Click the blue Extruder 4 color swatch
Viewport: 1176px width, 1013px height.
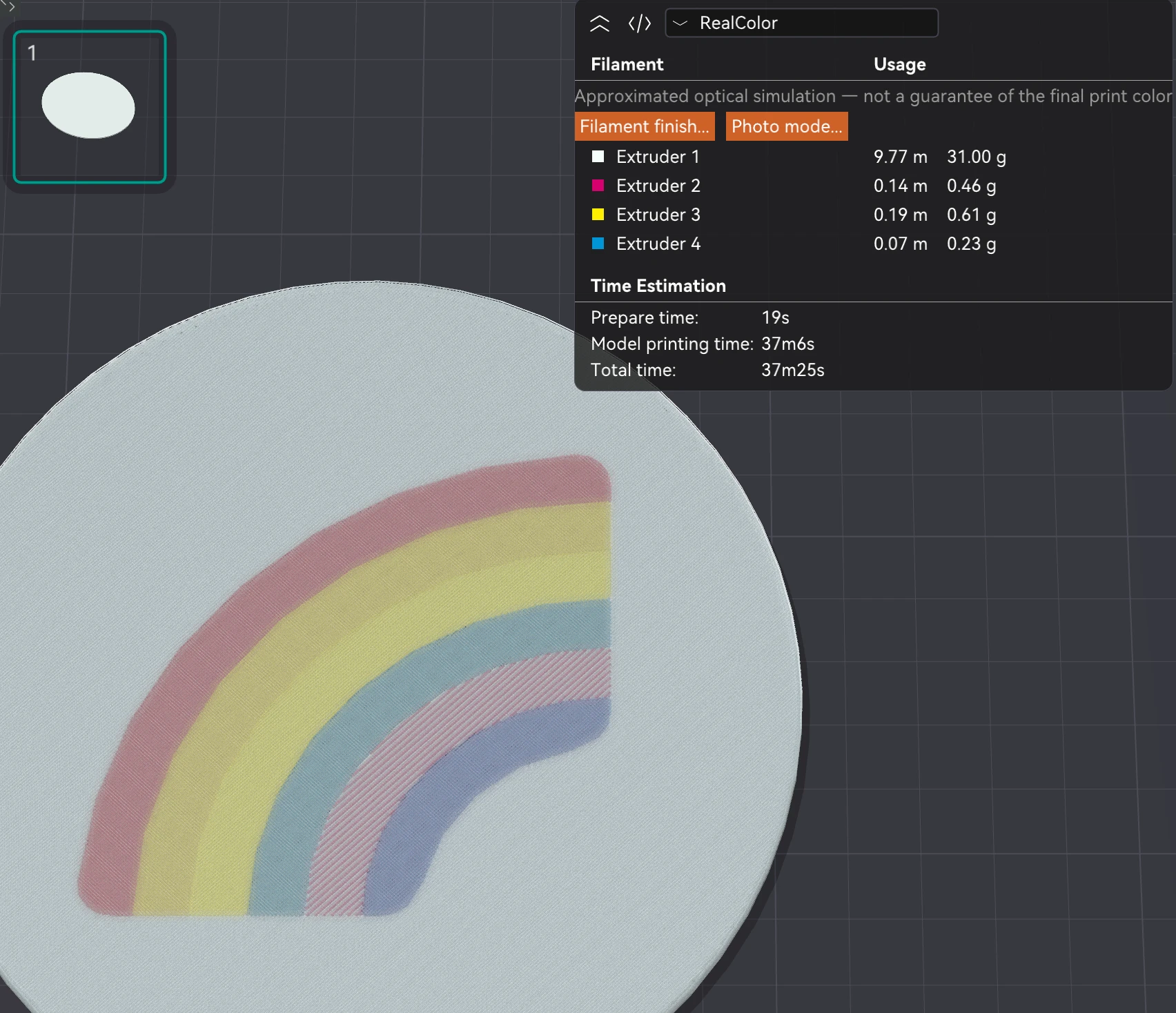598,244
